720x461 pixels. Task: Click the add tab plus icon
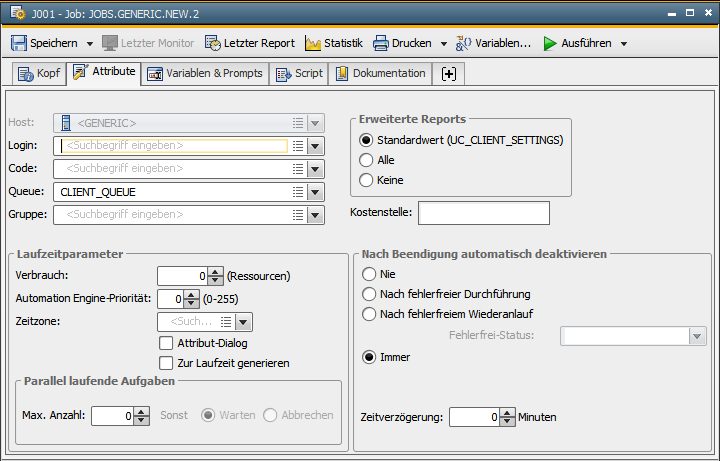(449, 74)
